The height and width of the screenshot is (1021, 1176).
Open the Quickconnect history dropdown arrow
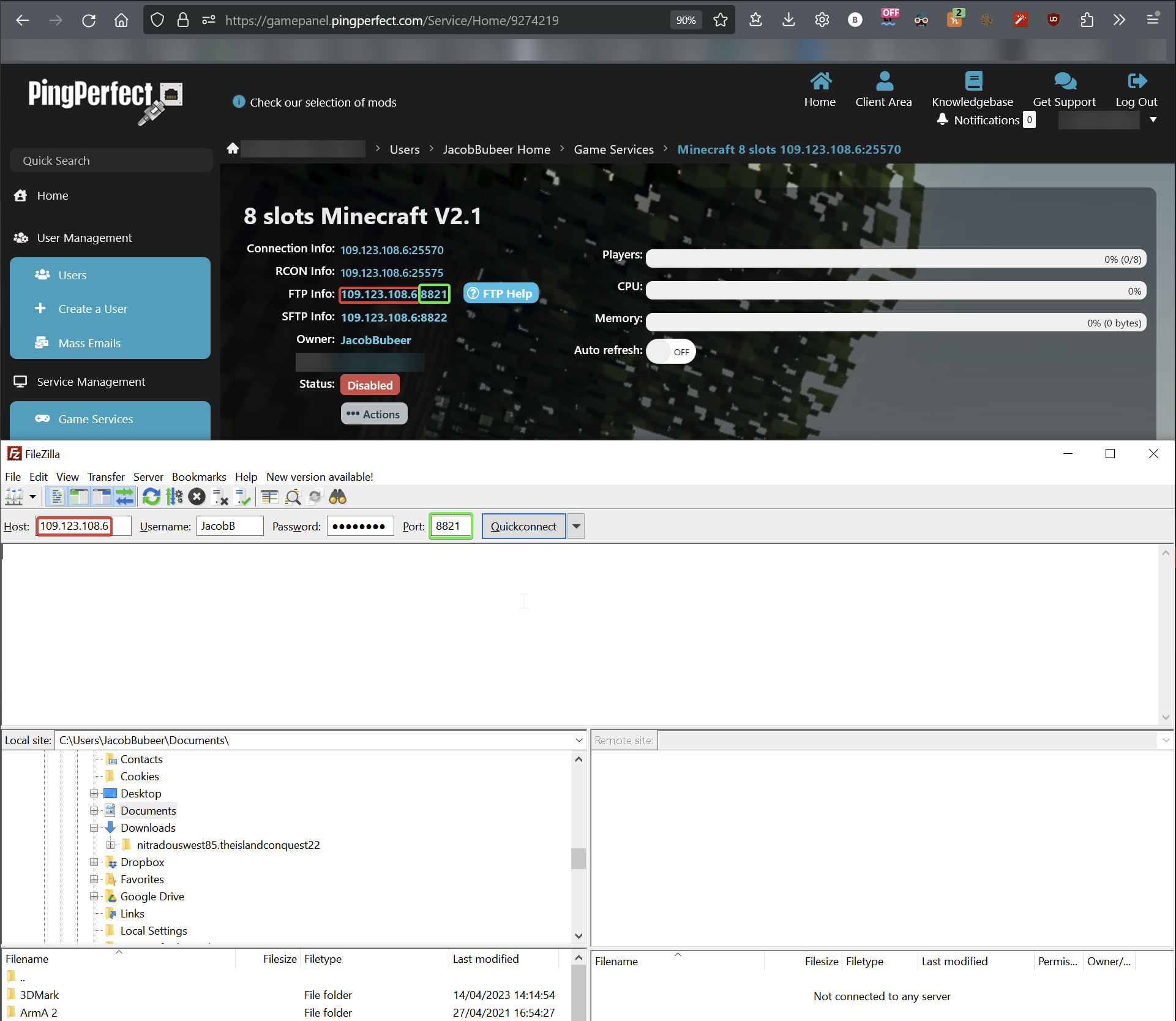[x=576, y=526]
